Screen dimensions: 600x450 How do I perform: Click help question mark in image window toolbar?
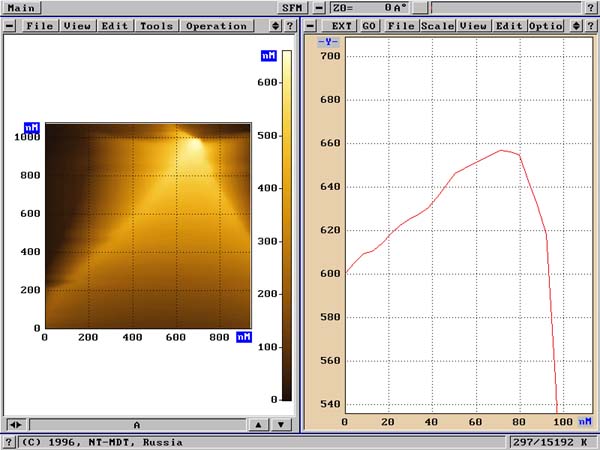[x=289, y=25]
